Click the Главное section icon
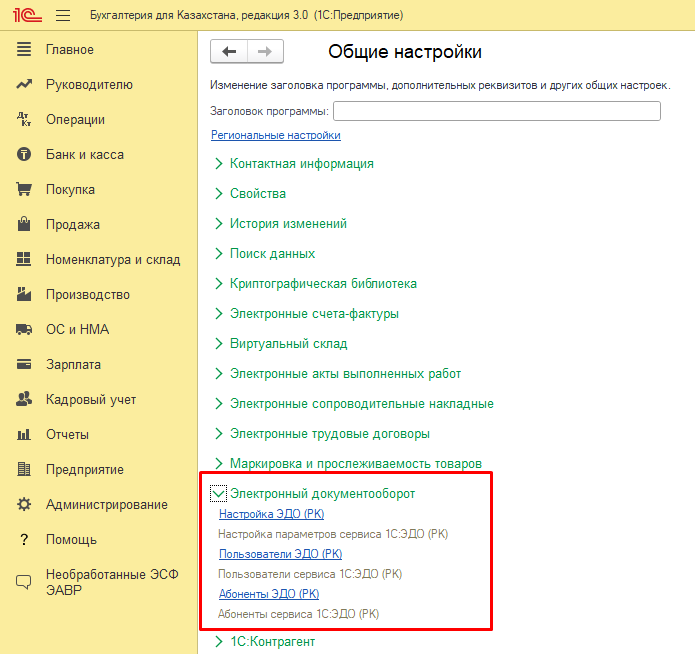 click(x=24, y=49)
